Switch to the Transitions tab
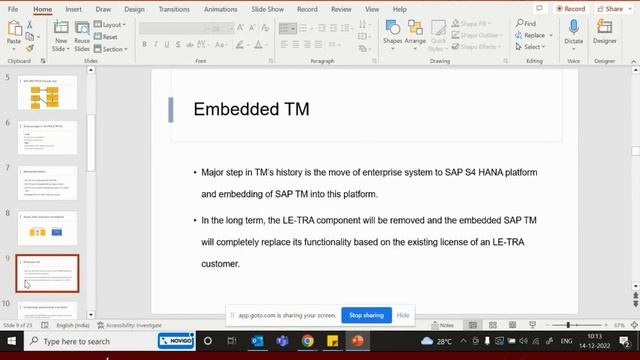Screen dimensions: 640x360 tap(174, 9)
